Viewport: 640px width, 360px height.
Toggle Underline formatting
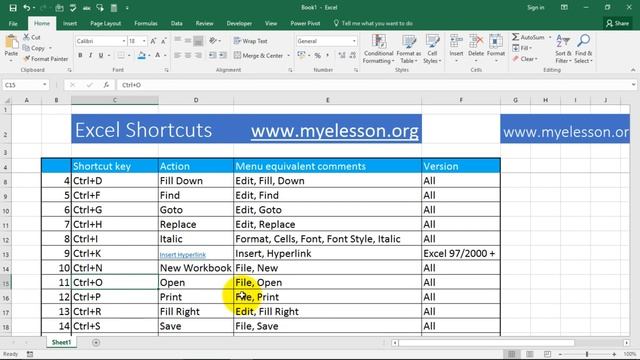tap(101, 55)
